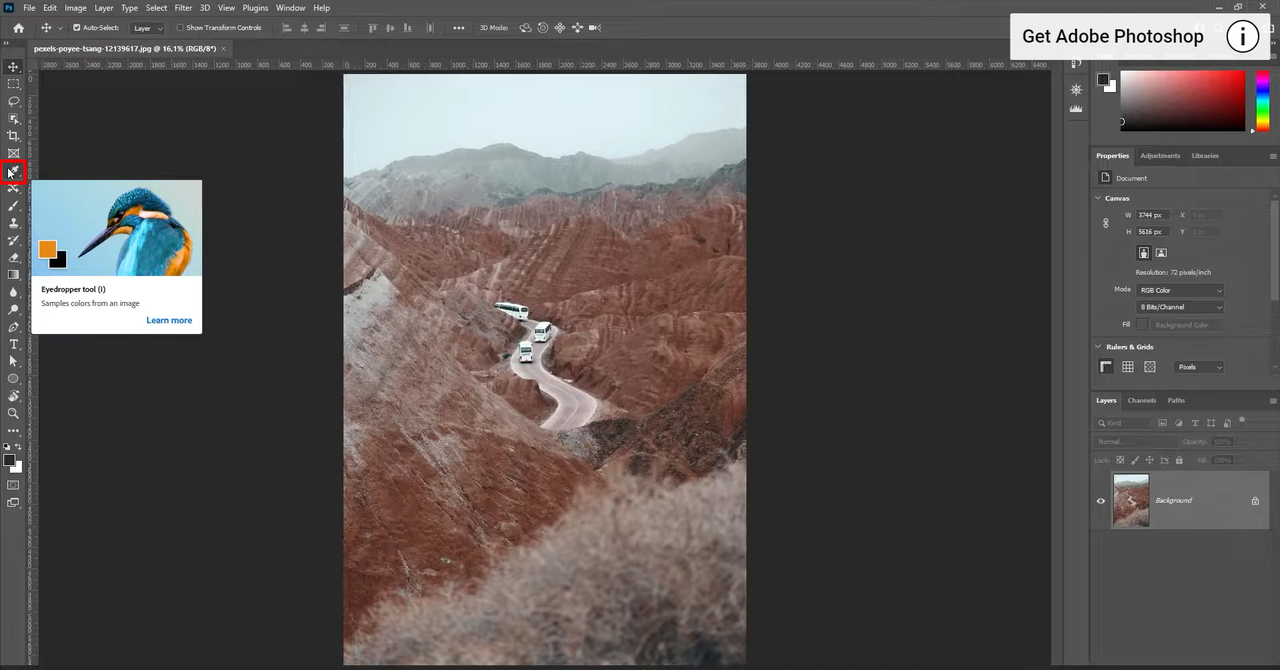This screenshot has height=670, width=1280.
Task: Toggle the Quick Mask mode button
Action: click(x=13, y=485)
